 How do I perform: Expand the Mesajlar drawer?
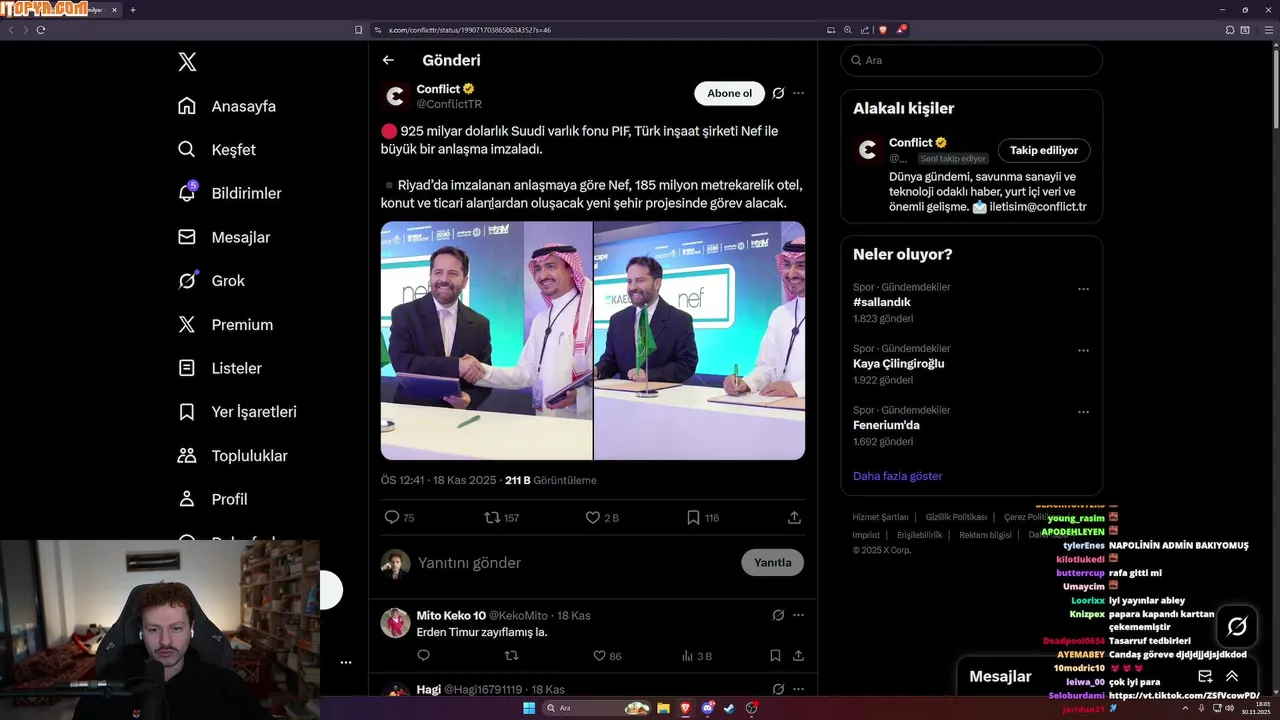point(1232,677)
